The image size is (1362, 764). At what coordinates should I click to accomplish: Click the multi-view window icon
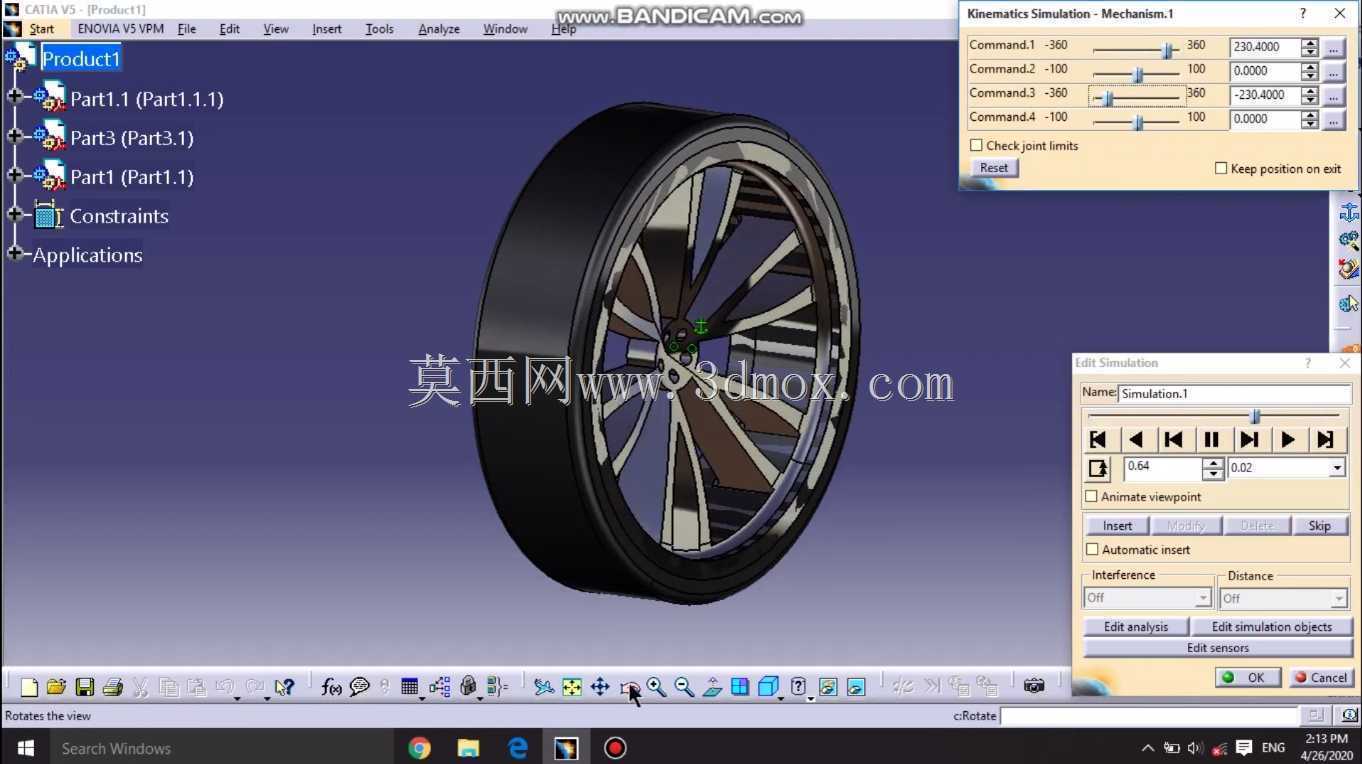(x=740, y=687)
